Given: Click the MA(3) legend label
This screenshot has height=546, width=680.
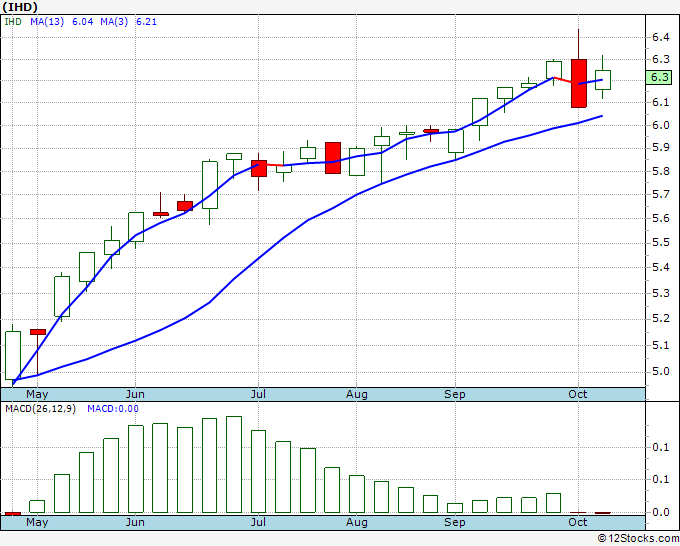Looking at the screenshot, I should tap(114, 22).
